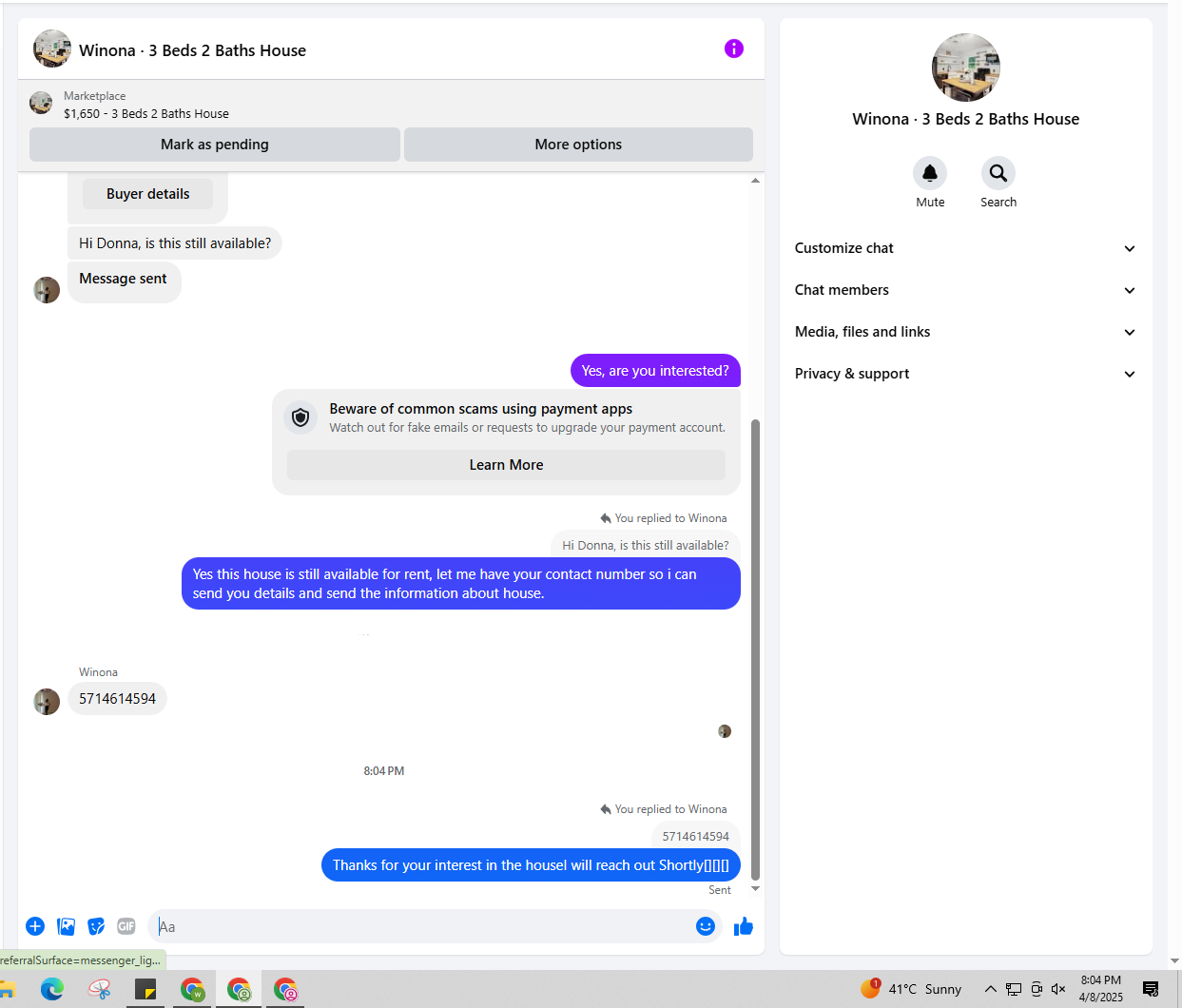Click Learn More about payment scams

tap(506, 465)
